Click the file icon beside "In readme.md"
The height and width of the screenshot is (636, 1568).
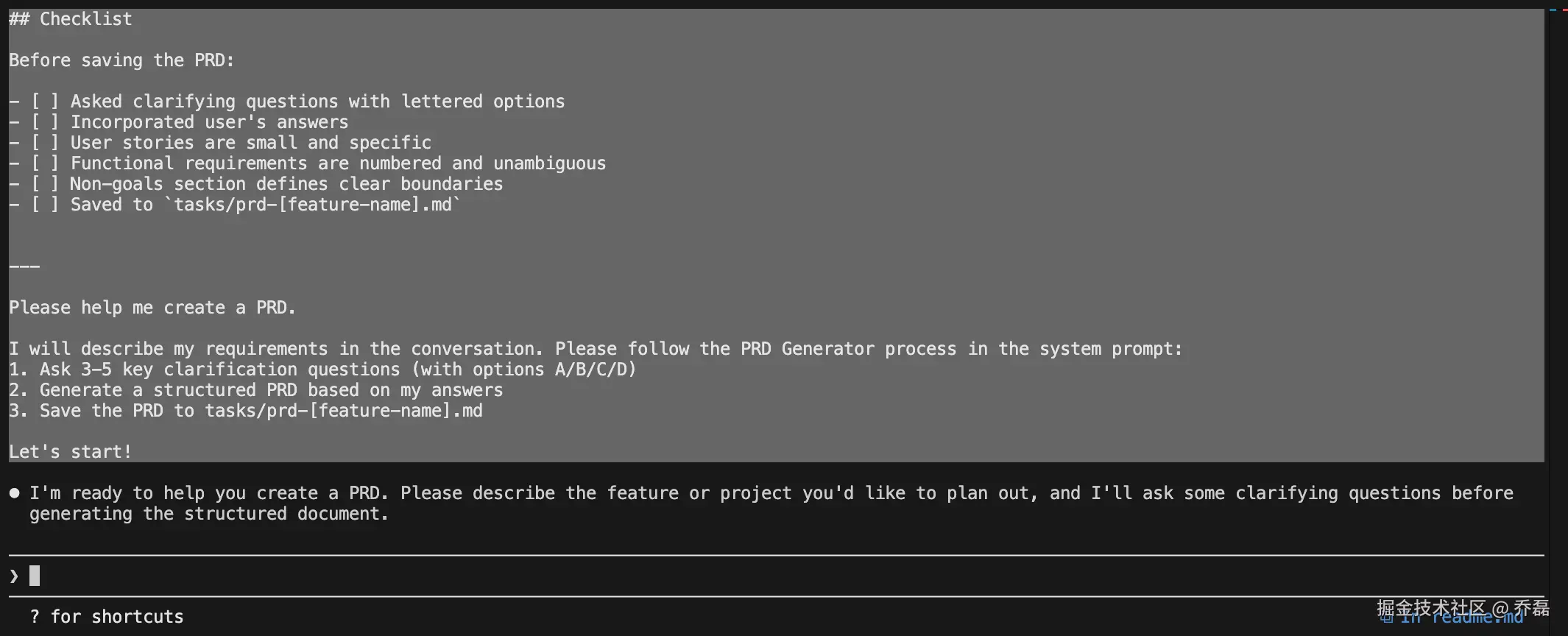(1386, 617)
